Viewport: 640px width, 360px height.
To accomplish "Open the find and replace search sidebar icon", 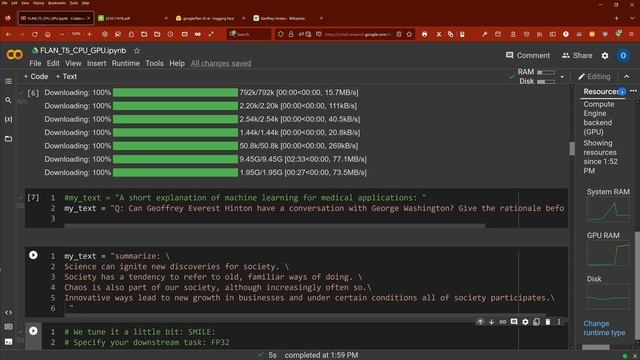I will pyautogui.click(x=8, y=100).
